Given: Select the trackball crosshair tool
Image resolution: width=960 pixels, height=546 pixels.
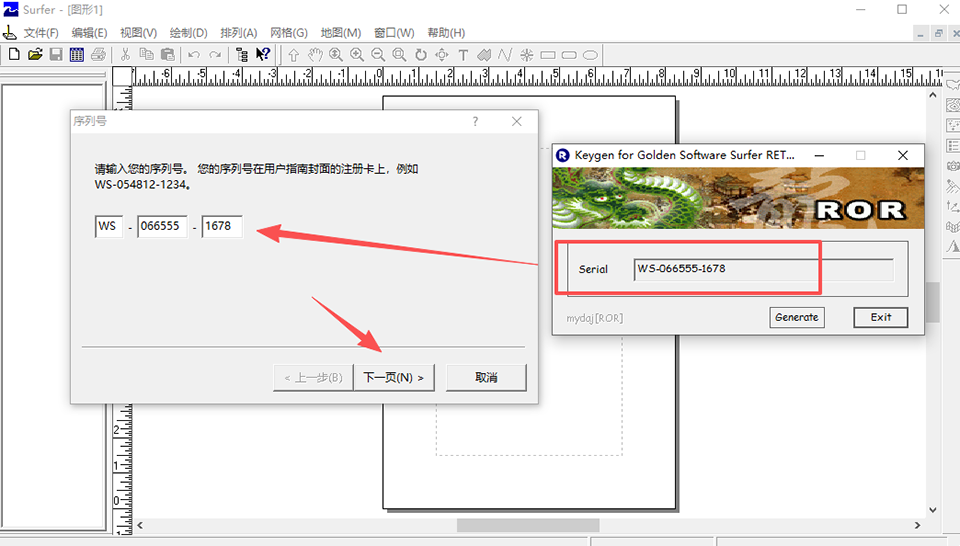Looking at the screenshot, I should coord(441,55).
